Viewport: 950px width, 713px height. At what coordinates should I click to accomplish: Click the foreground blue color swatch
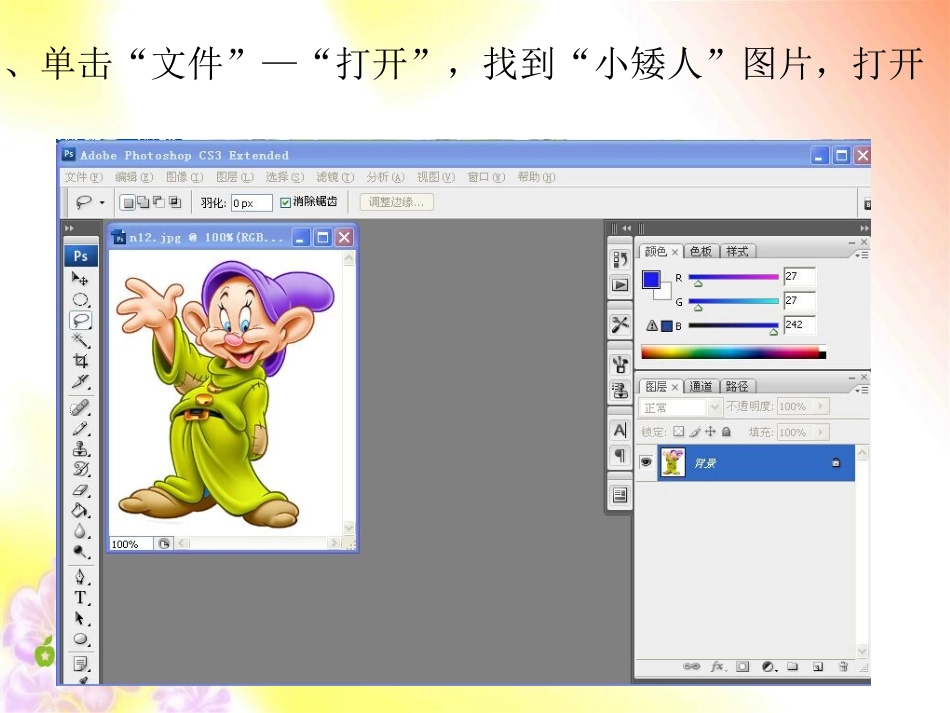(x=651, y=279)
